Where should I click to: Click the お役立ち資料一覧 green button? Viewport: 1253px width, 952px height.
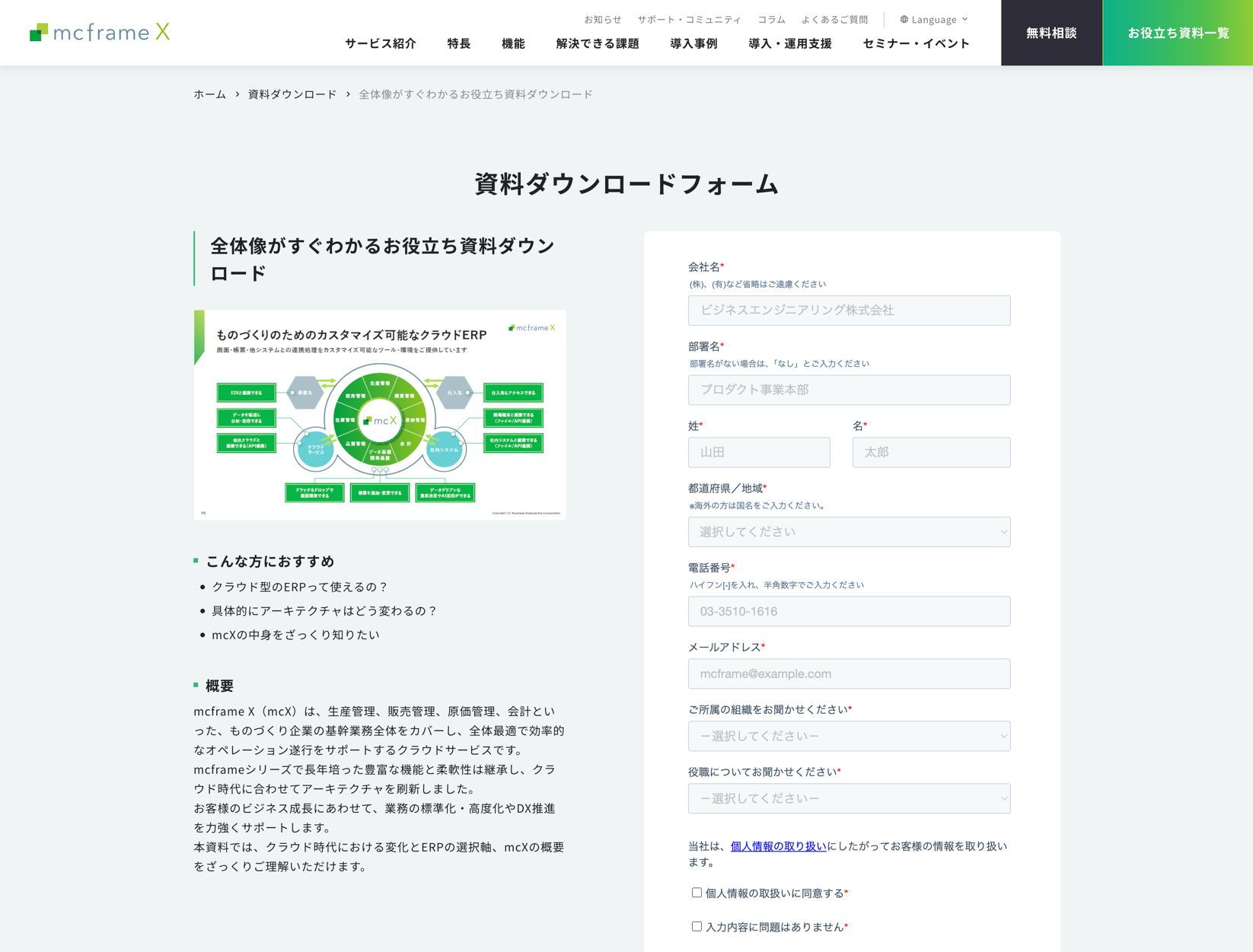(x=1178, y=33)
